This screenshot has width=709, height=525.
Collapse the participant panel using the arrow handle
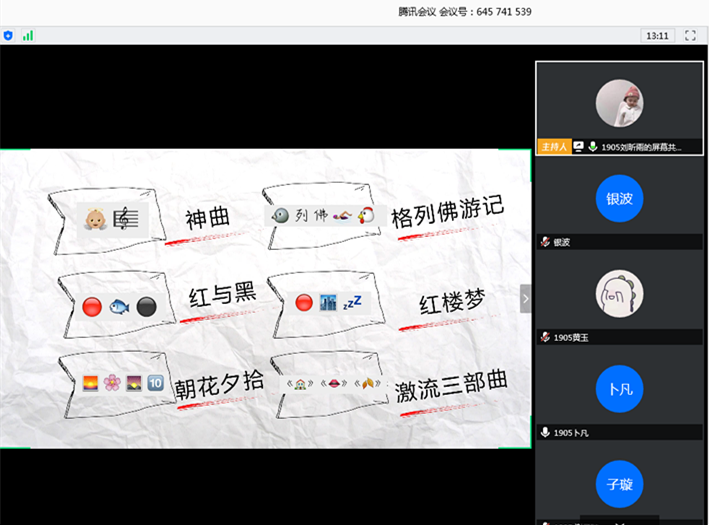pyautogui.click(x=525, y=298)
